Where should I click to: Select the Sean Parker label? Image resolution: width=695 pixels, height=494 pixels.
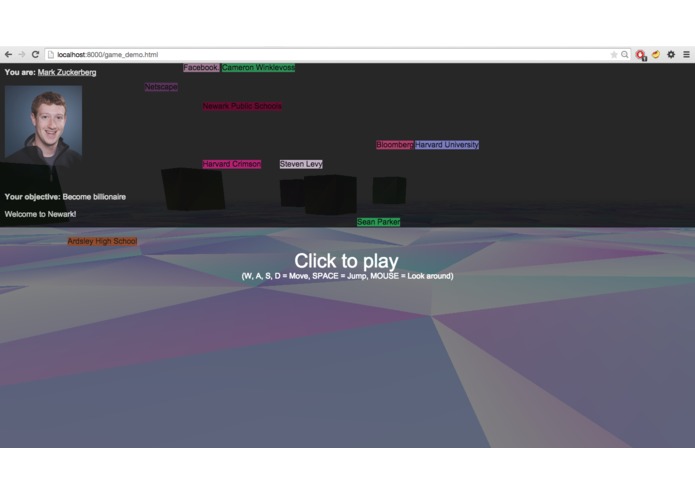click(x=379, y=222)
